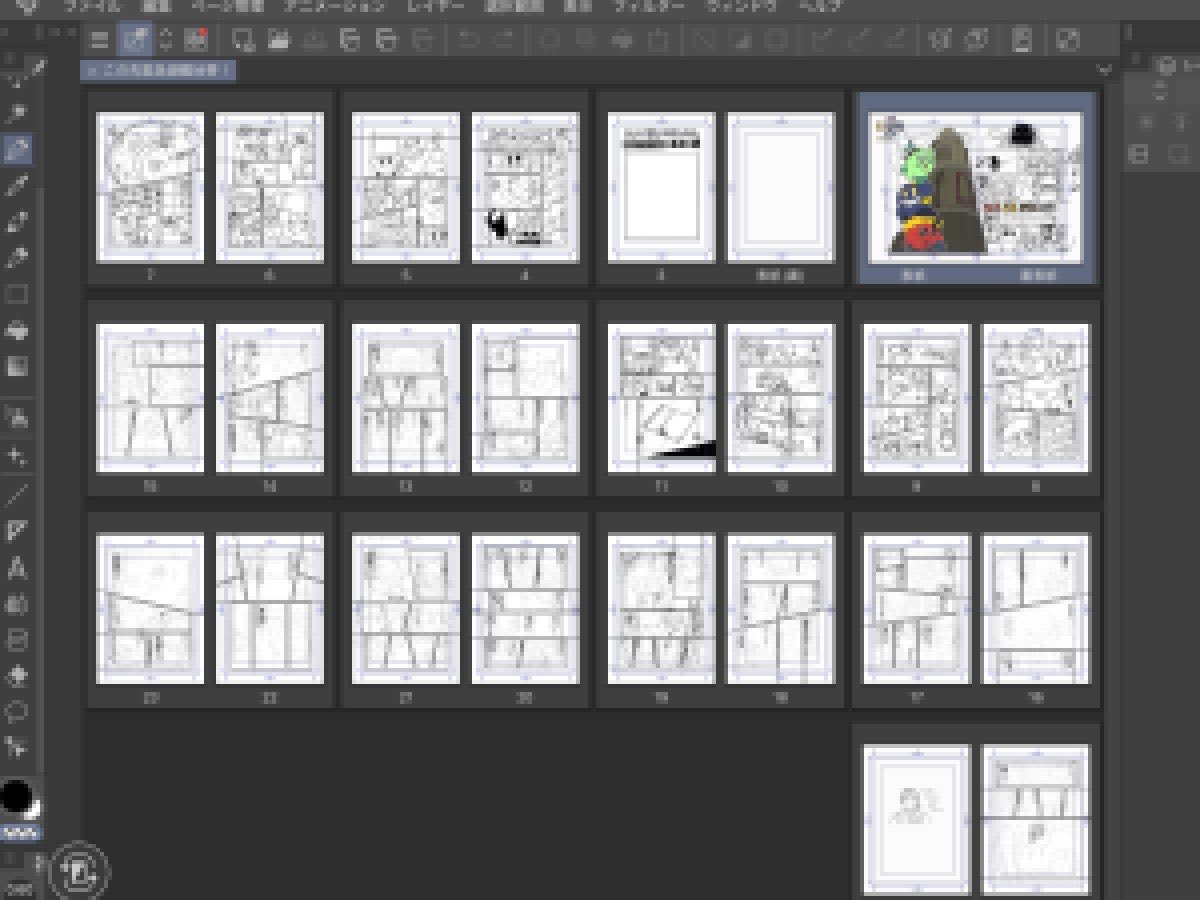Select the speech balloon tool icon
This screenshot has width=1200, height=900.
click(17, 712)
